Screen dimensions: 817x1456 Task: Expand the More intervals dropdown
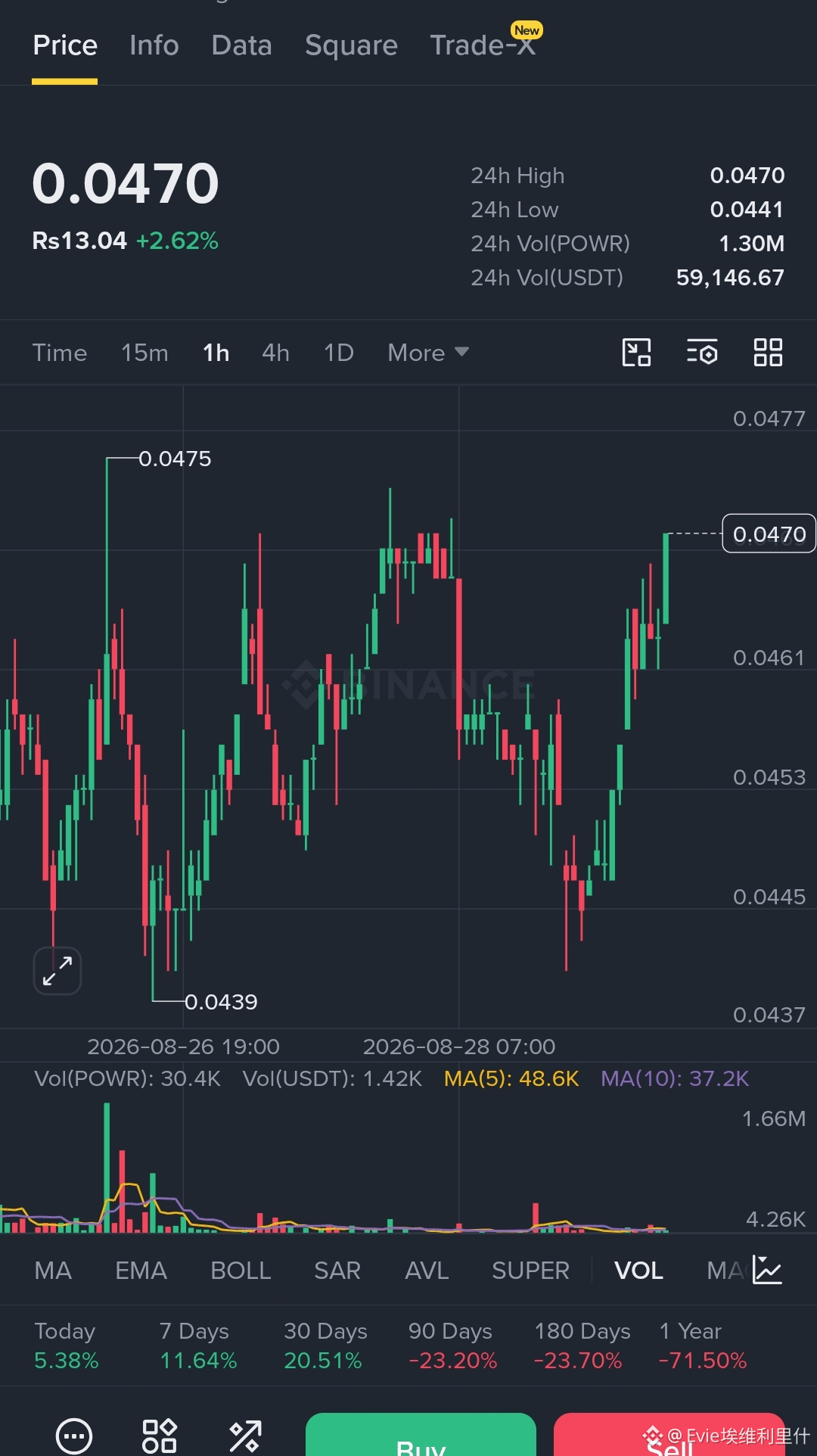(428, 353)
